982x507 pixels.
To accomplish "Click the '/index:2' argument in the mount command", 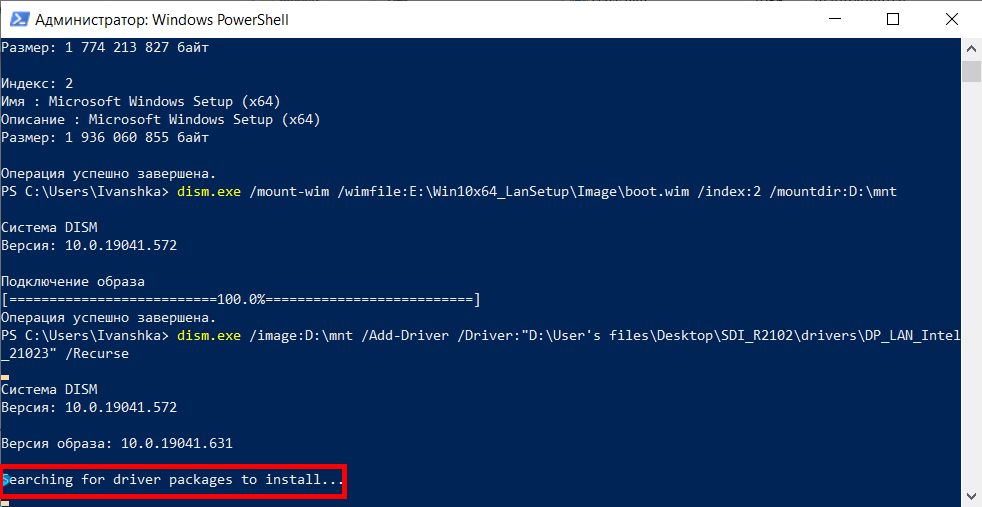I will click(x=729, y=192).
